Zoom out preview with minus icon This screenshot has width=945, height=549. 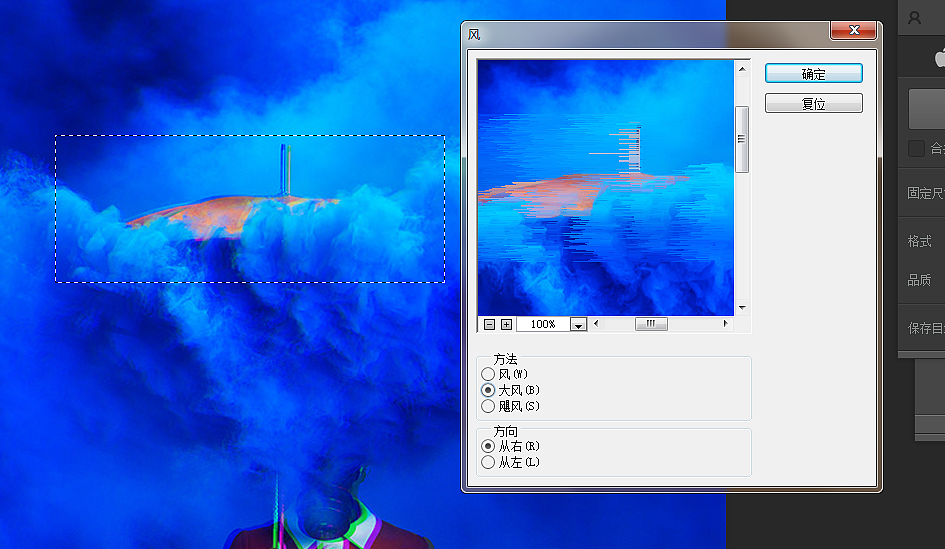(x=489, y=324)
